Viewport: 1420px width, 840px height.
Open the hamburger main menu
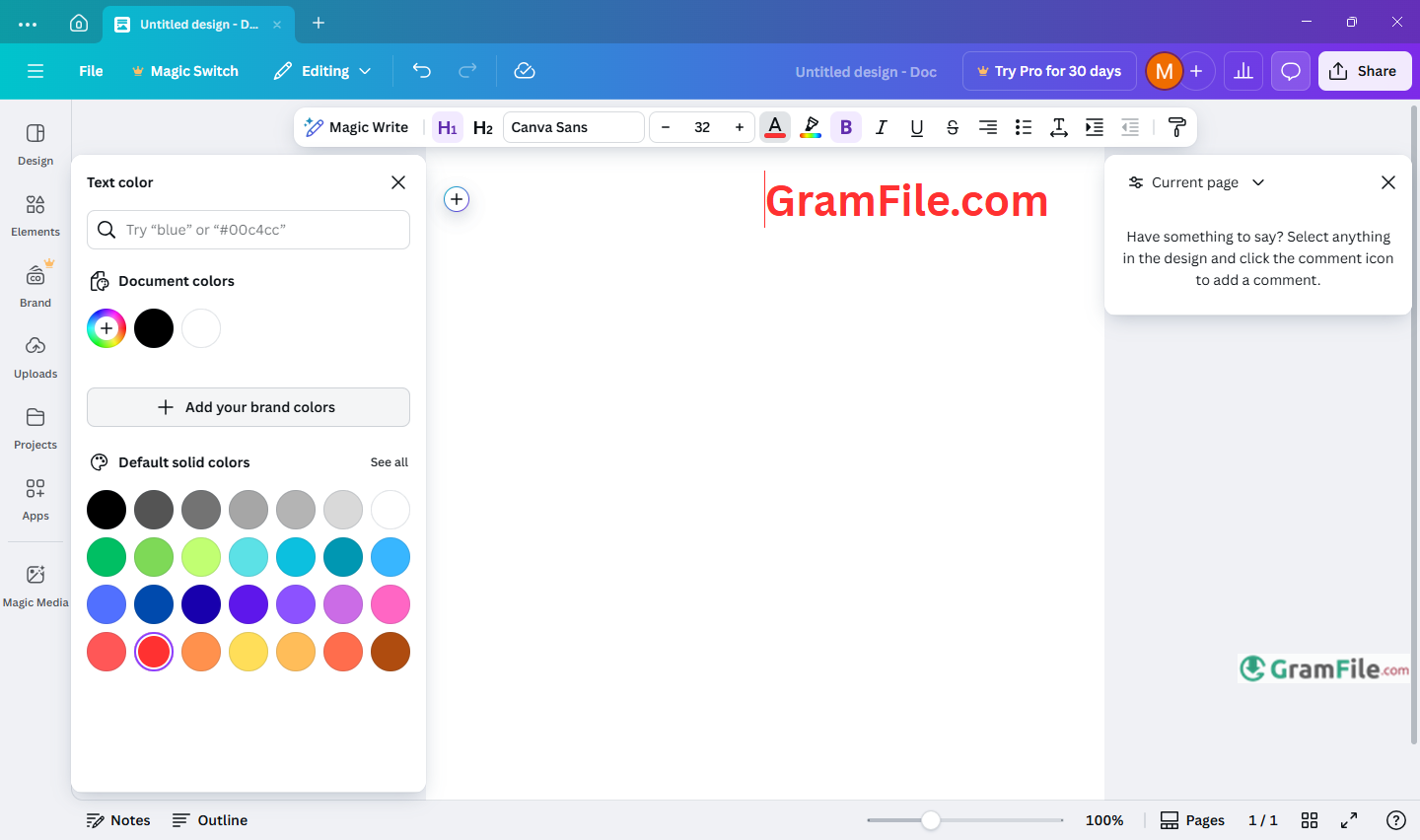click(x=35, y=71)
